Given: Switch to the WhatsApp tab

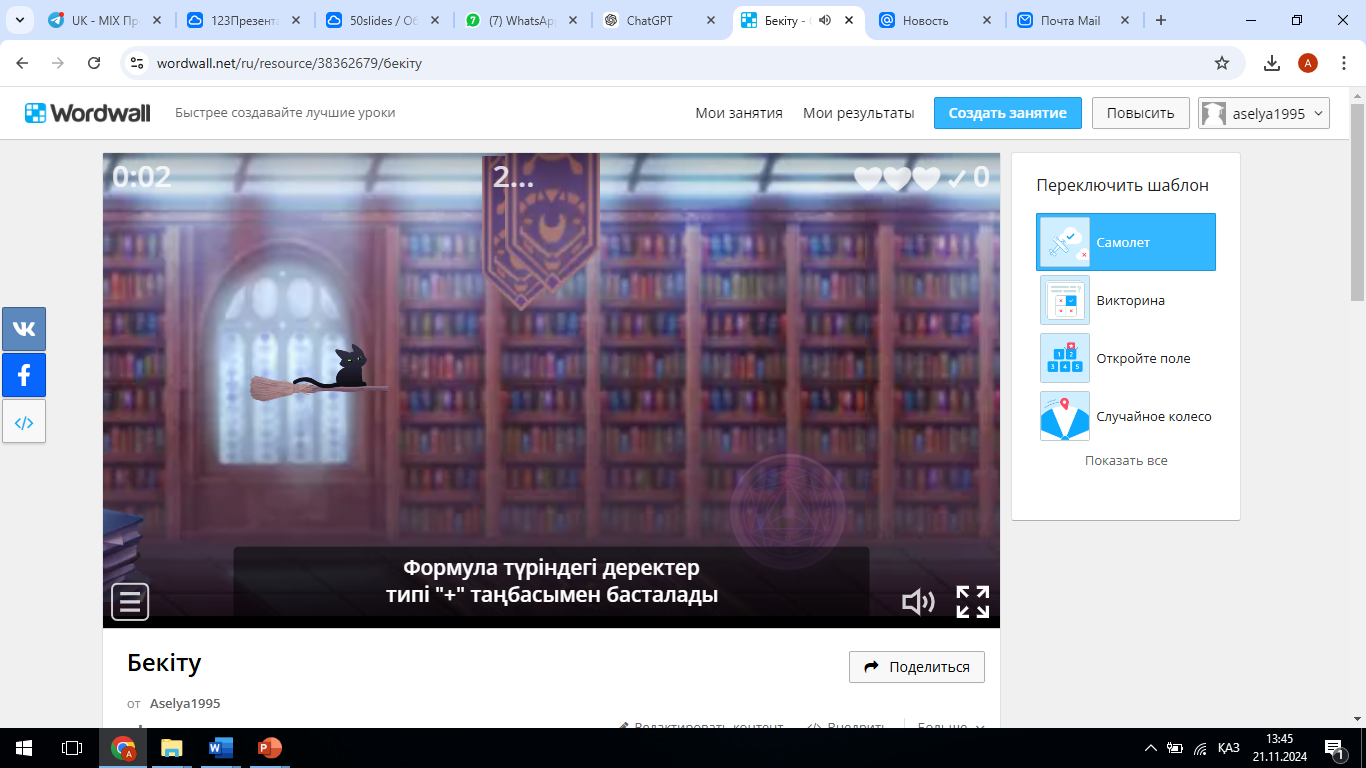Looking at the screenshot, I should tap(520, 21).
